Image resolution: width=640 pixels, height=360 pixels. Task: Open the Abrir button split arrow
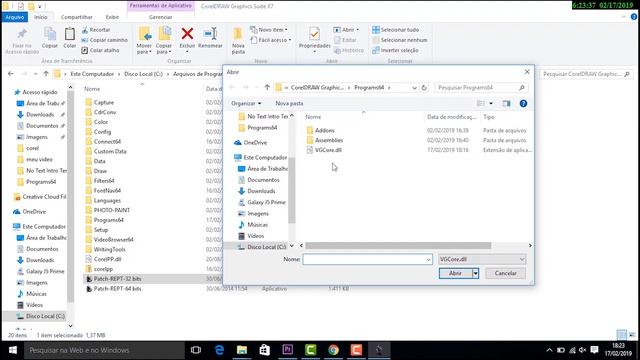[476, 273]
